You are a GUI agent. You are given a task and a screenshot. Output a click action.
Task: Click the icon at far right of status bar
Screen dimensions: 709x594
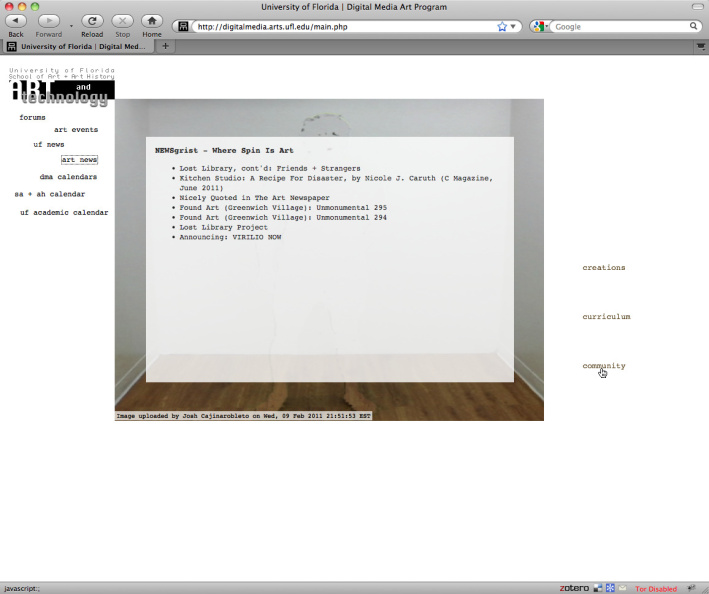pos(691,588)
